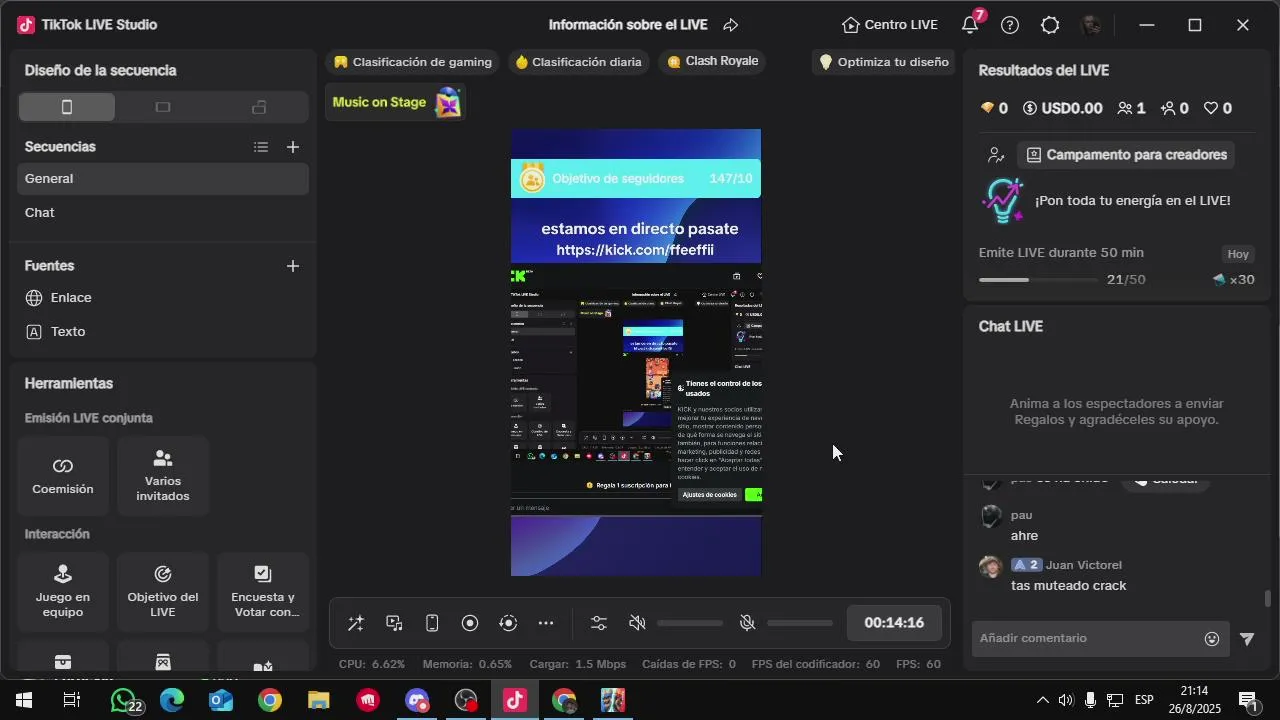Open the Varios invitados tool
This screenshot has height=720, width=1280.
[163, 476]
